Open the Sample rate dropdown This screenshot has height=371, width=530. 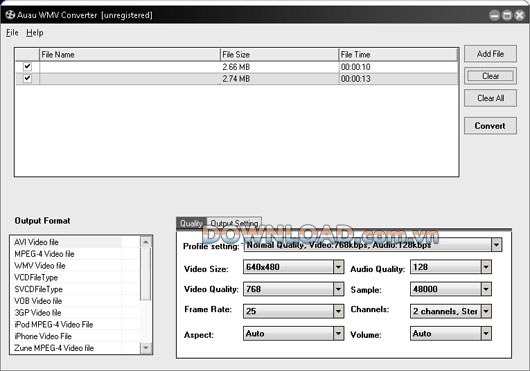[486, 289]
